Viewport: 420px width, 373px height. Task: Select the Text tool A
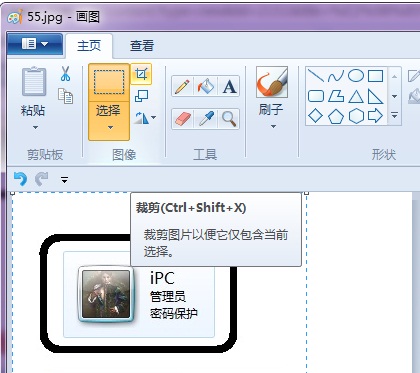[229, 86]
